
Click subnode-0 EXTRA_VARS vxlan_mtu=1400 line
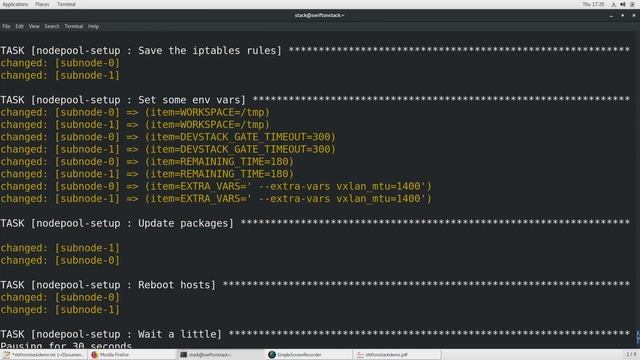(x=216, y=186)
